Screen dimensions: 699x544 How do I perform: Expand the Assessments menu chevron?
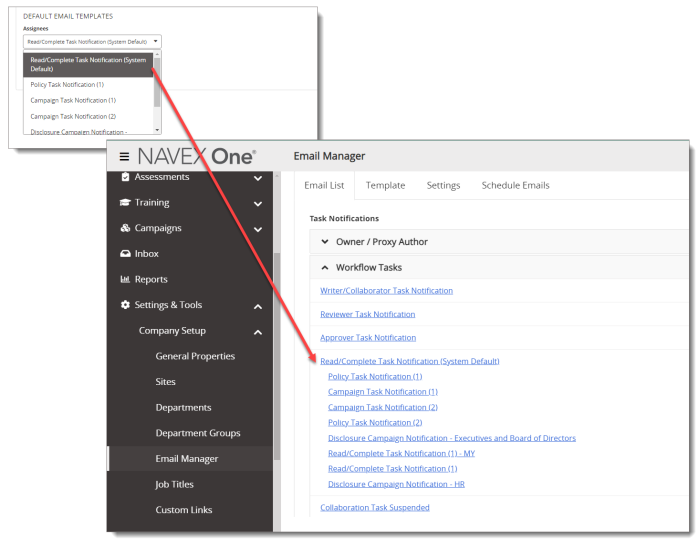pyautogui.click(x=258, y=178)
